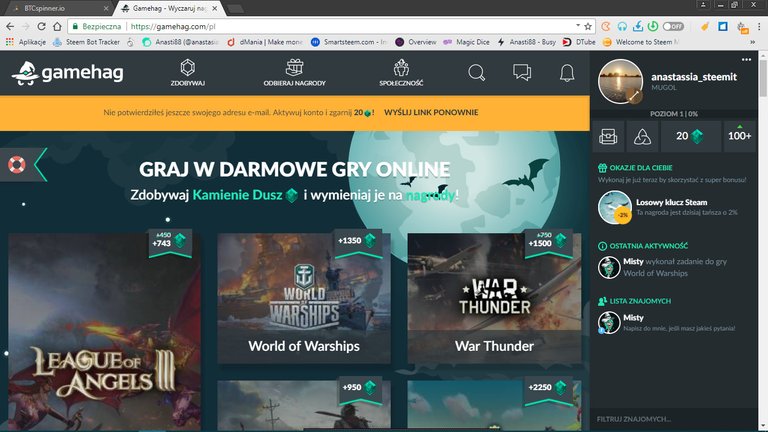The image size is (768, 432).
Task: Close the BTCspinner.io tab
Action: point(106,8)
